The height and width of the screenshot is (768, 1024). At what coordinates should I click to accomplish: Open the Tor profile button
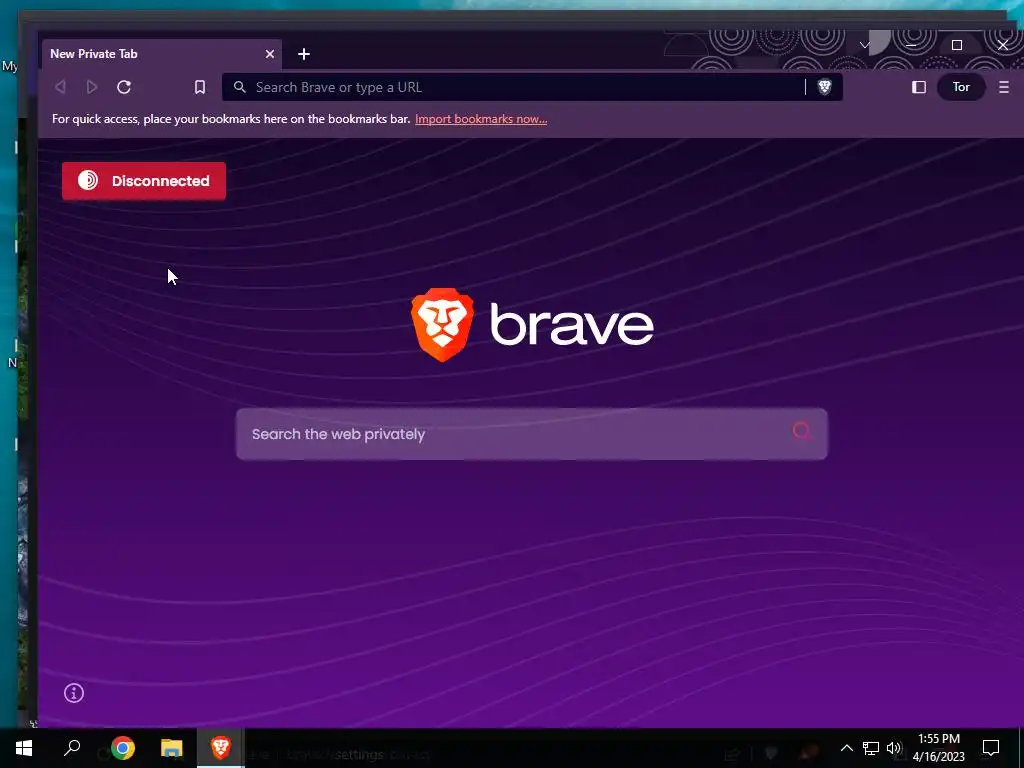(x=961, y=87)
